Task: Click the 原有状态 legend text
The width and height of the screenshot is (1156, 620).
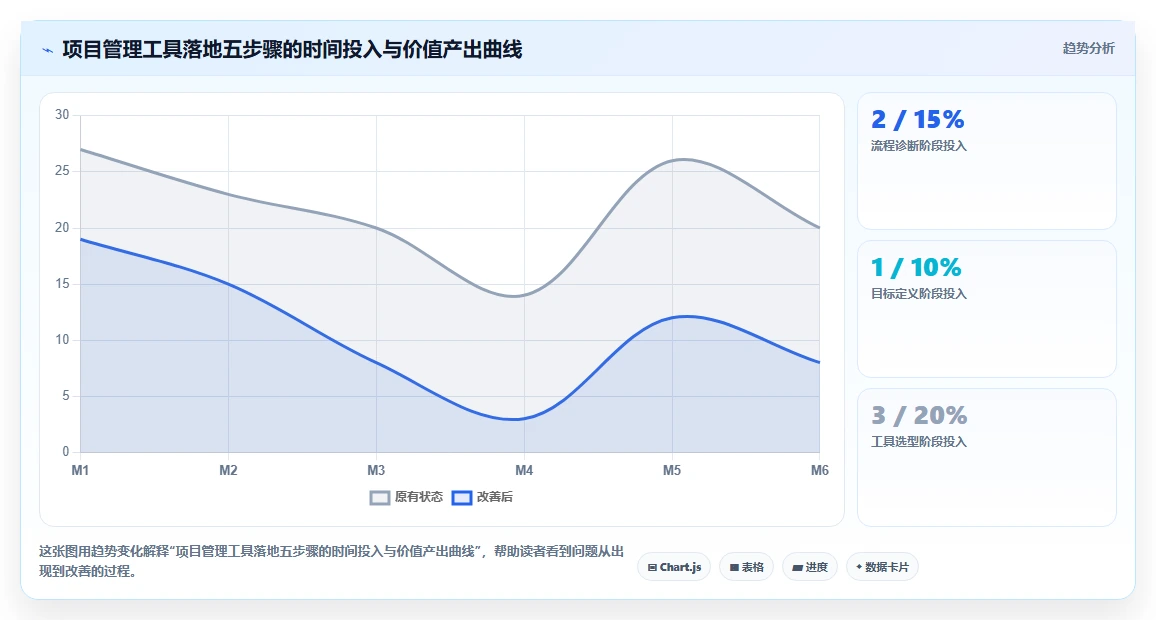Action: pyautogui.click(x=419, y=497)
